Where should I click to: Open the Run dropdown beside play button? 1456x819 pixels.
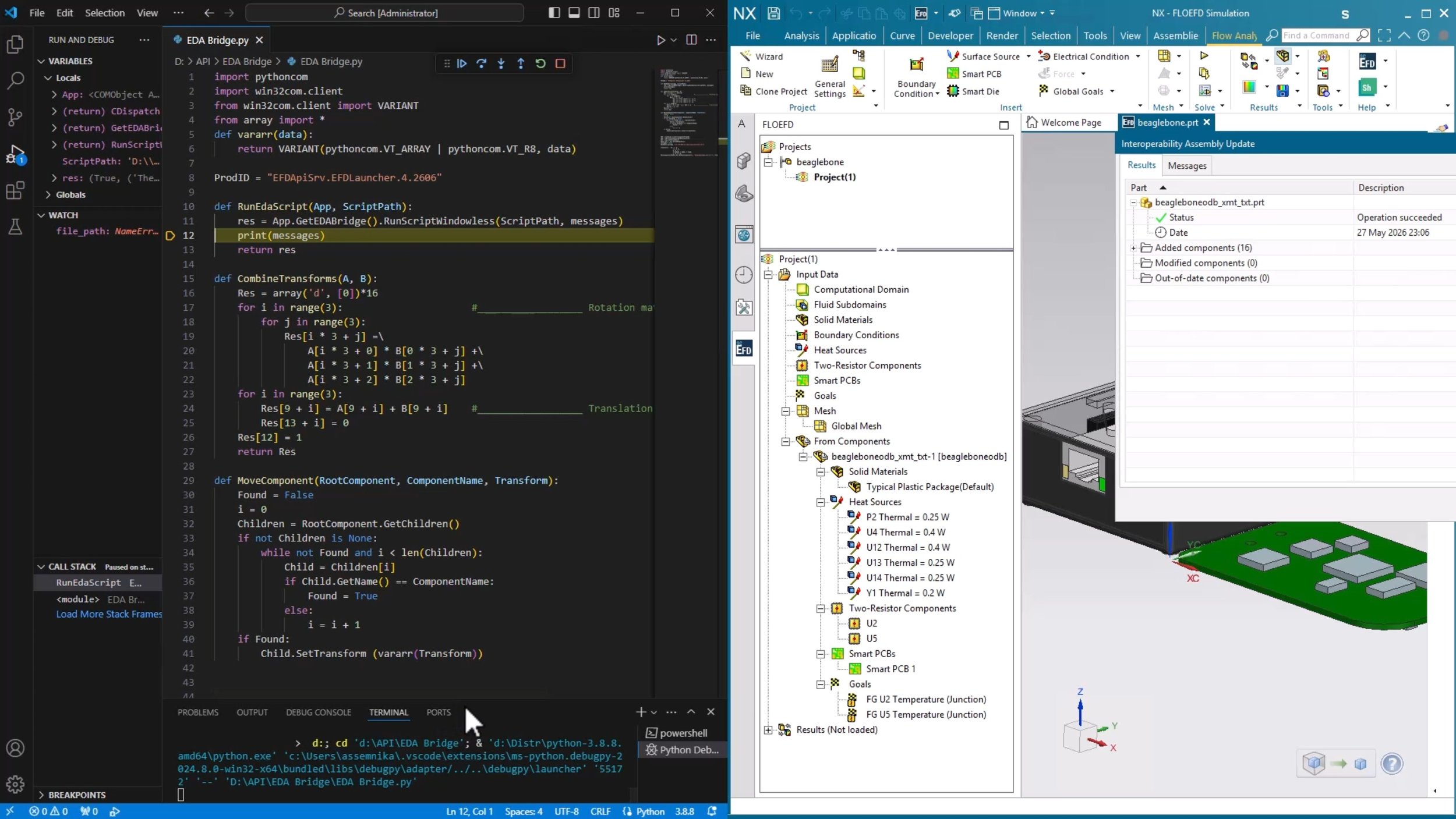[674, 40]
